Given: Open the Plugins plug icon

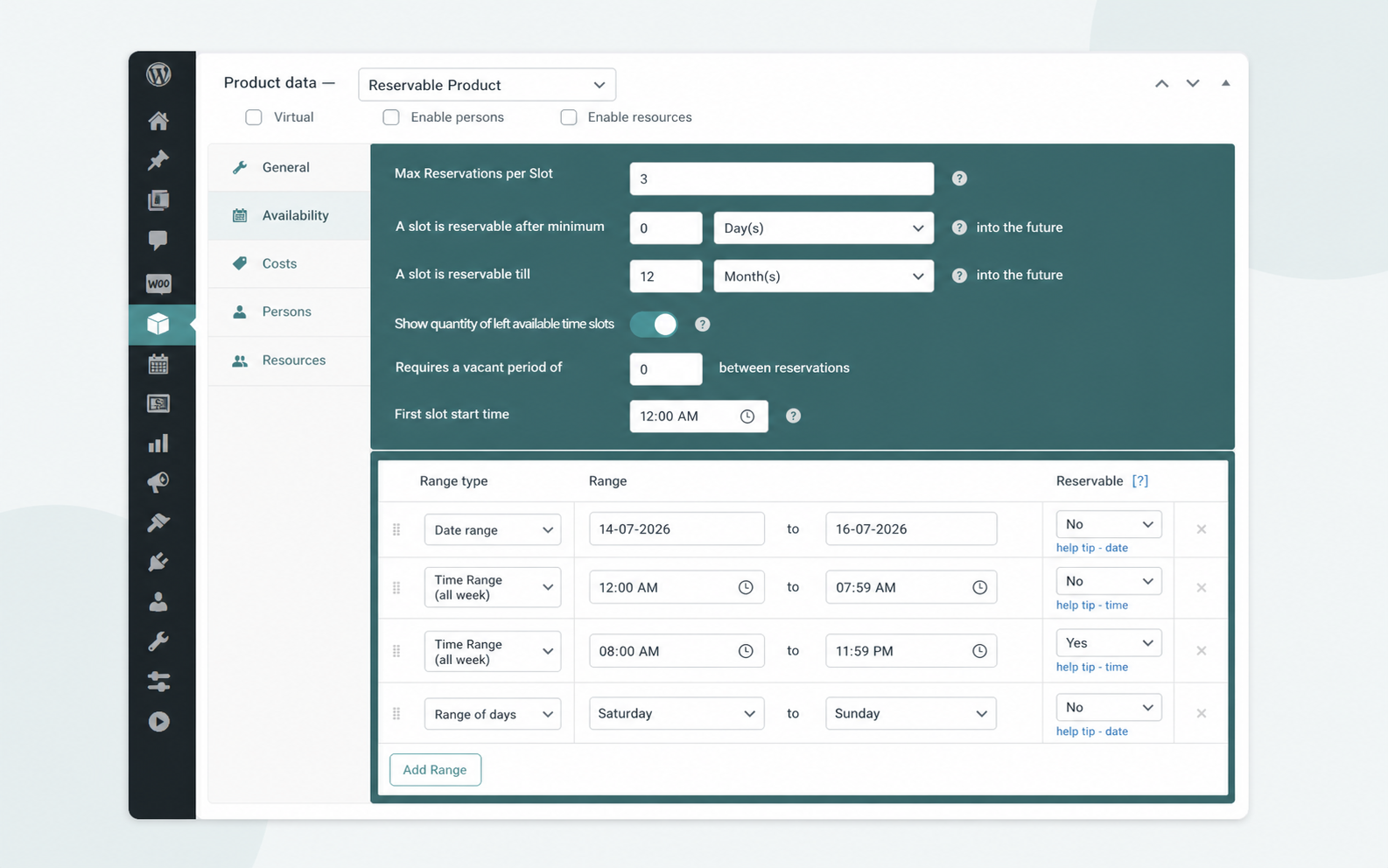Looking at the screenshot, I should pos(158,562).
